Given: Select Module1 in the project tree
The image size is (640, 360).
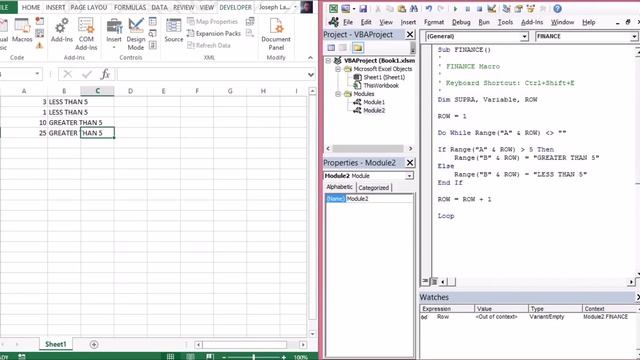Looking at the screenshot, I should tap(374, 102).
